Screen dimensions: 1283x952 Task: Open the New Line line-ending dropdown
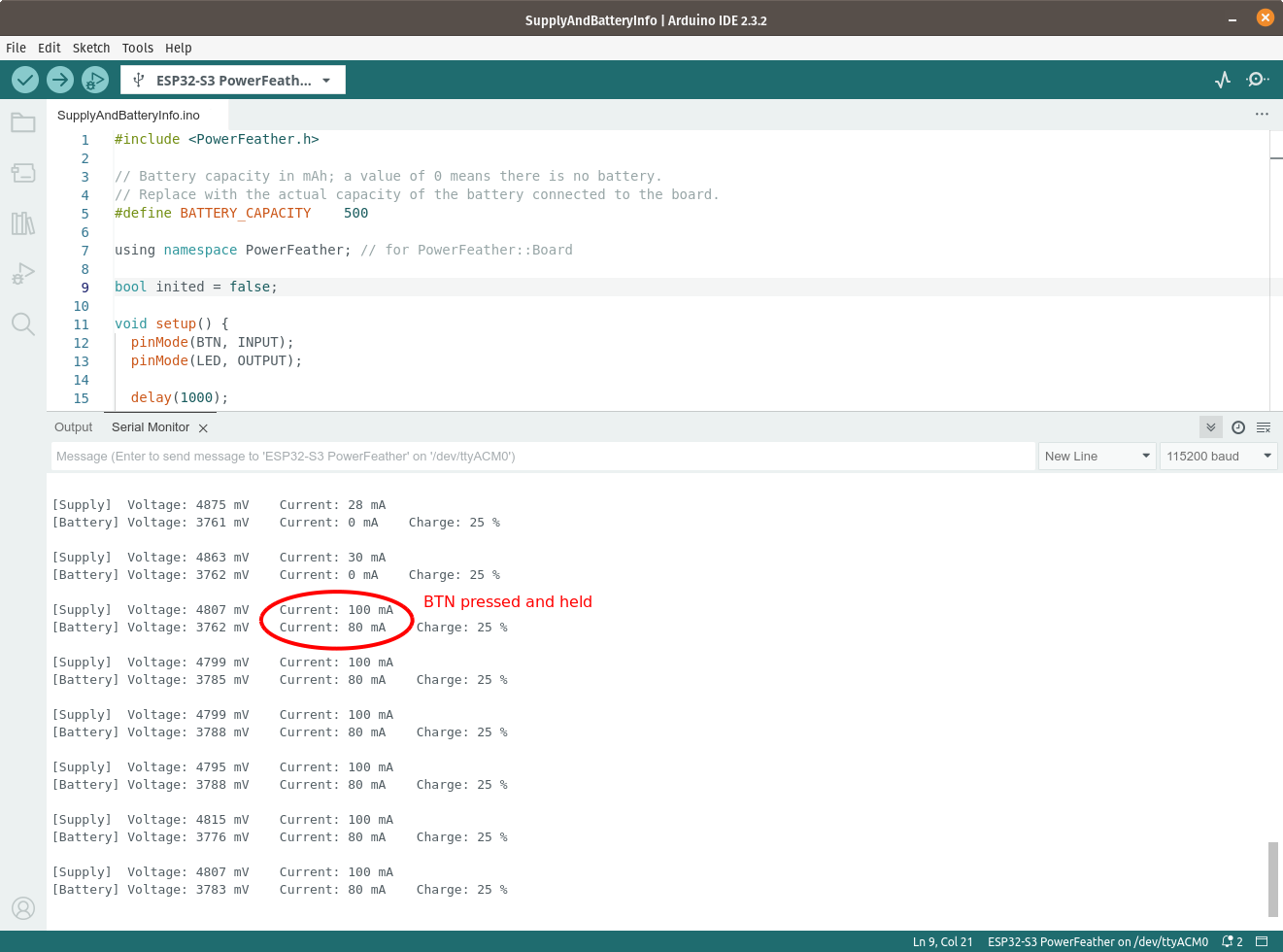click(x=1097, y=456)
